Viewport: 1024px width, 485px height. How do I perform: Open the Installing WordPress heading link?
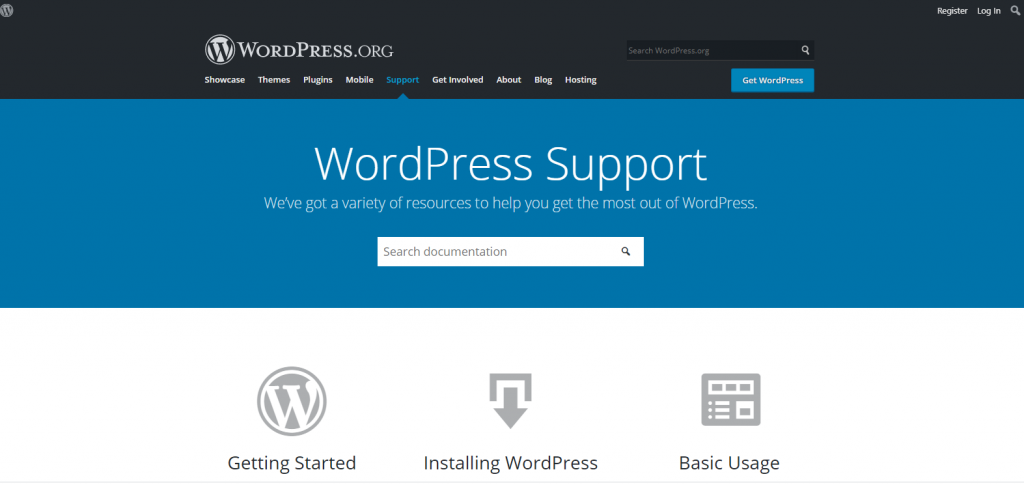tap(510, 463)
